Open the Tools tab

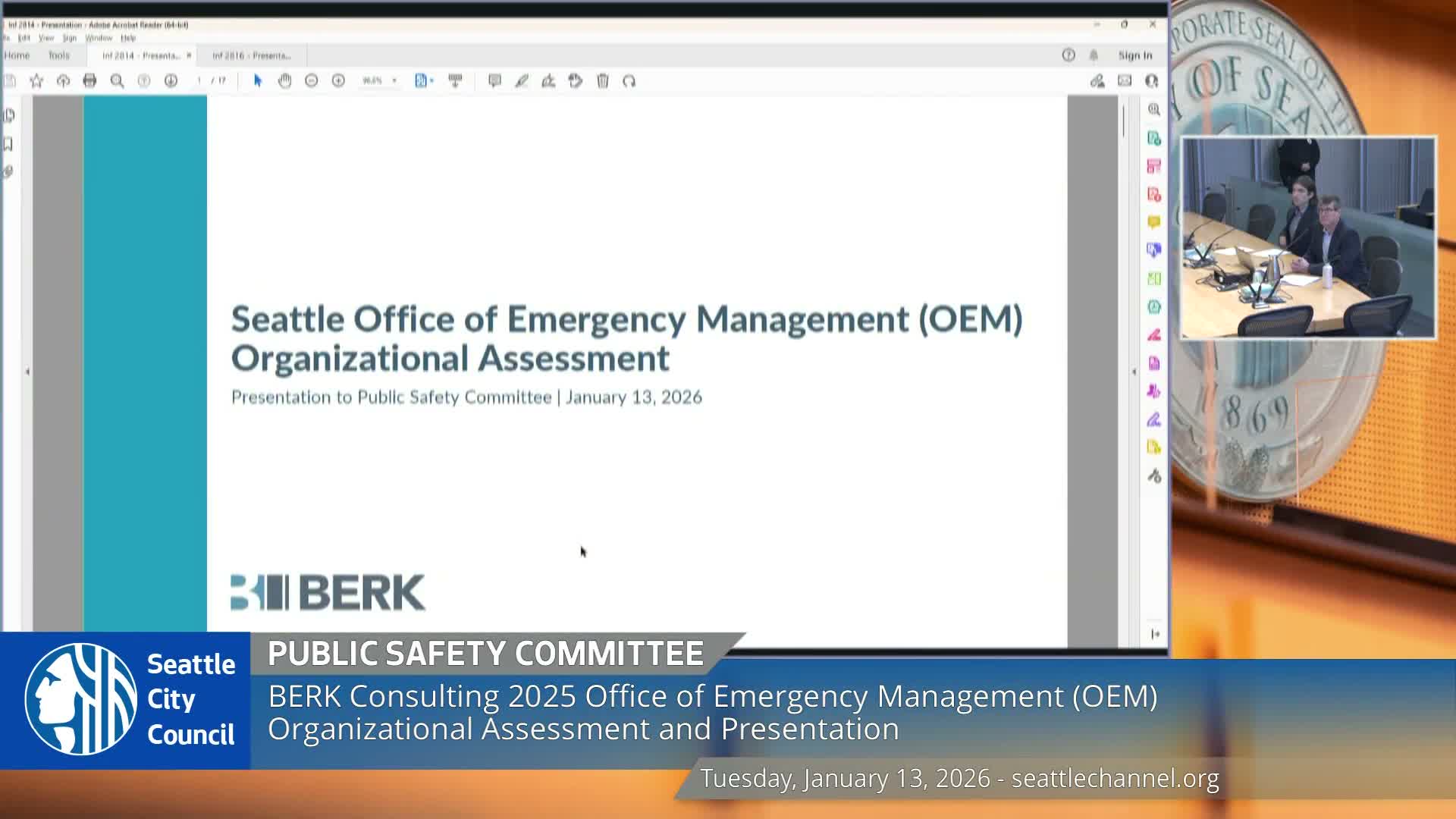coord(58,55)
